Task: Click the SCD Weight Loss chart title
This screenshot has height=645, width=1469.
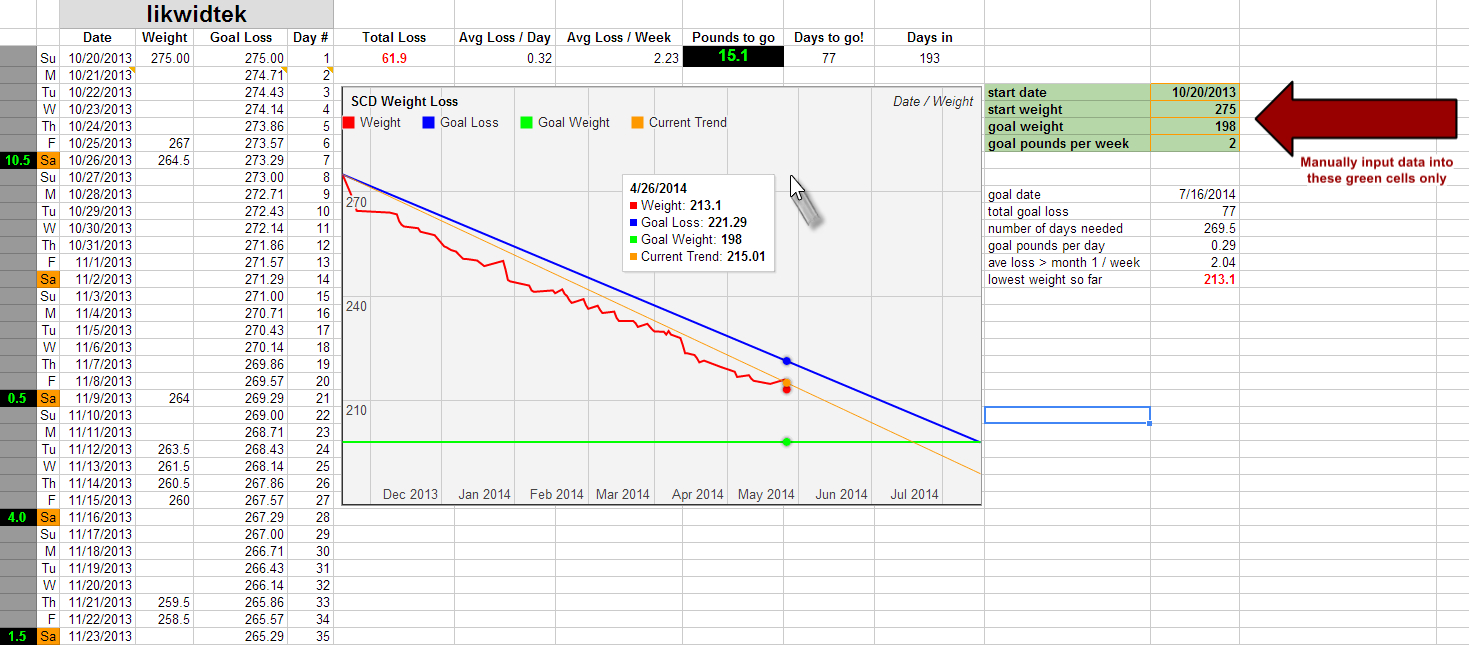Action: point(404,101)
